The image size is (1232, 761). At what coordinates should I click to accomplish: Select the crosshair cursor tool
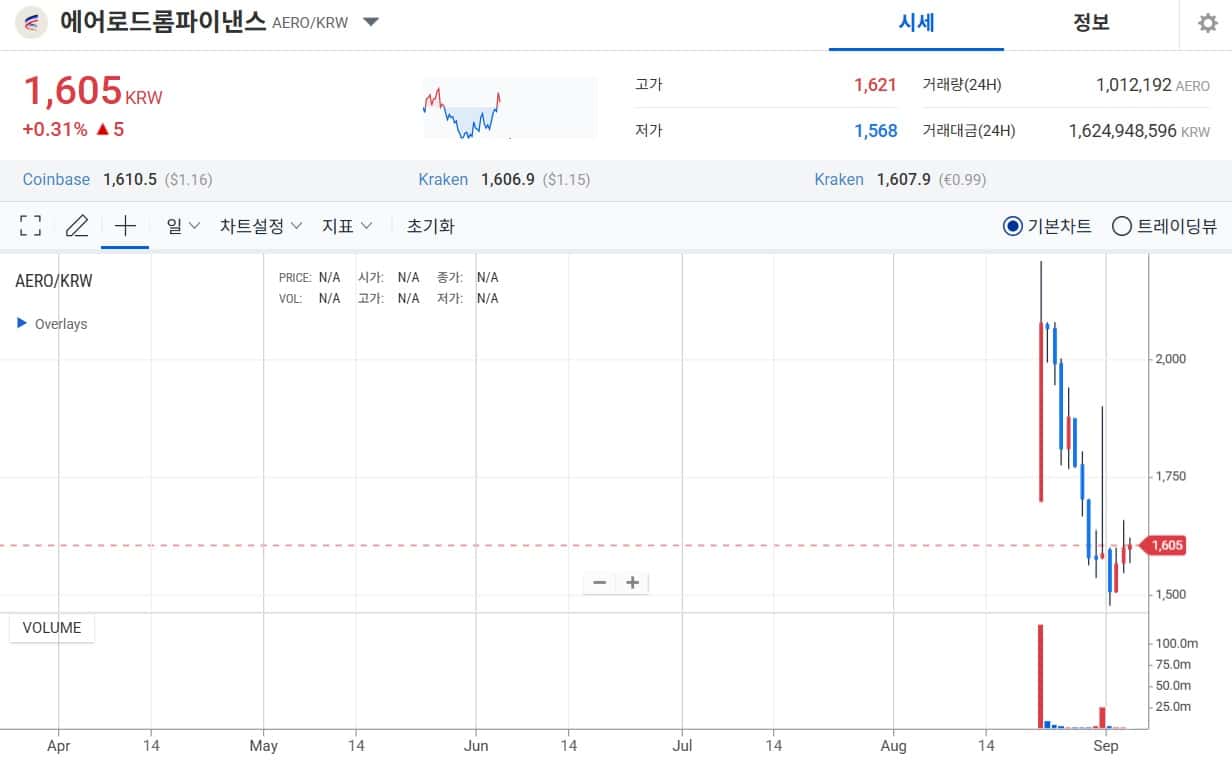point(125,226)
